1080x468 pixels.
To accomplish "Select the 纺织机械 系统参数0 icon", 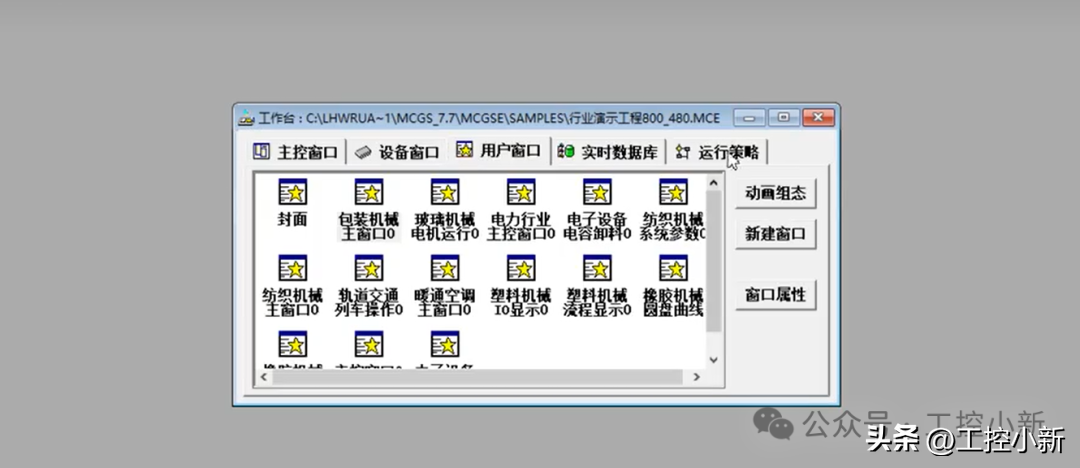I will point(672,193).
